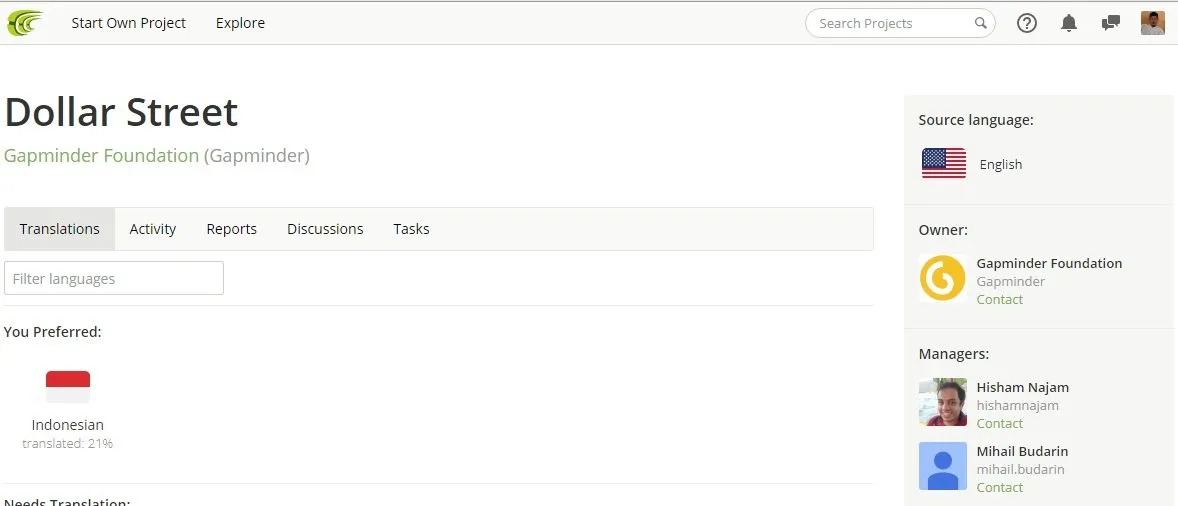1178x506 pixels.
Task: Click the search magnifier icon
Action: click(980, 23)
